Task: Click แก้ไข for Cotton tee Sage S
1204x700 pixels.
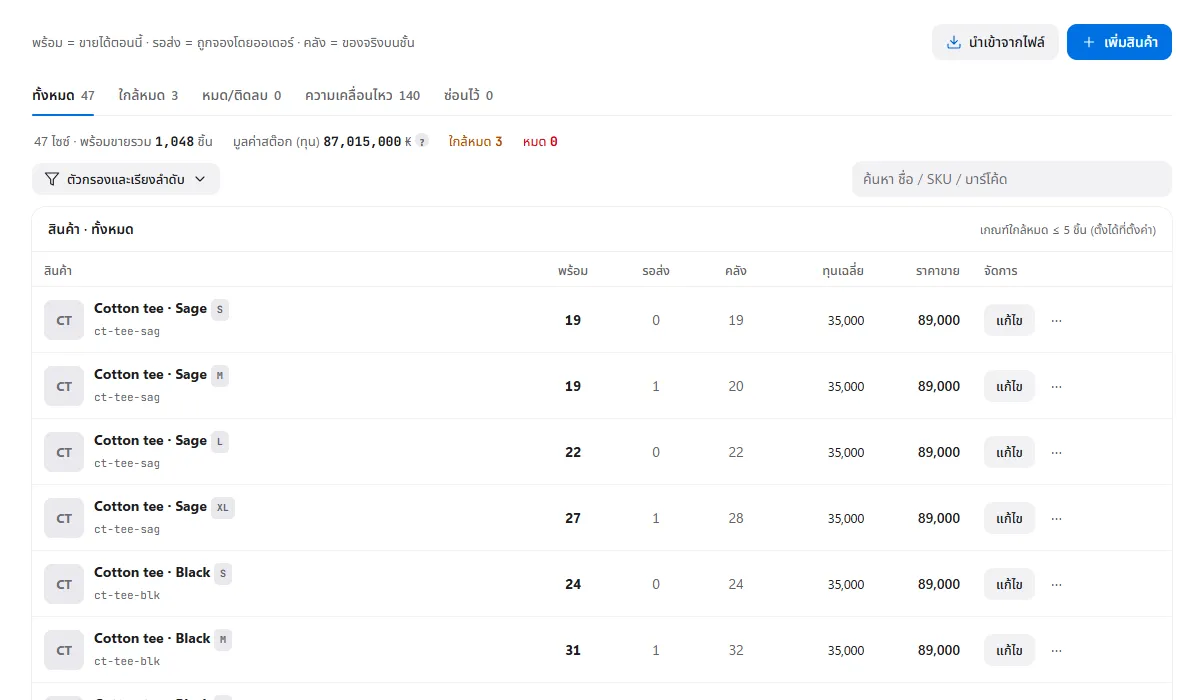Action: coord(1009,321)
